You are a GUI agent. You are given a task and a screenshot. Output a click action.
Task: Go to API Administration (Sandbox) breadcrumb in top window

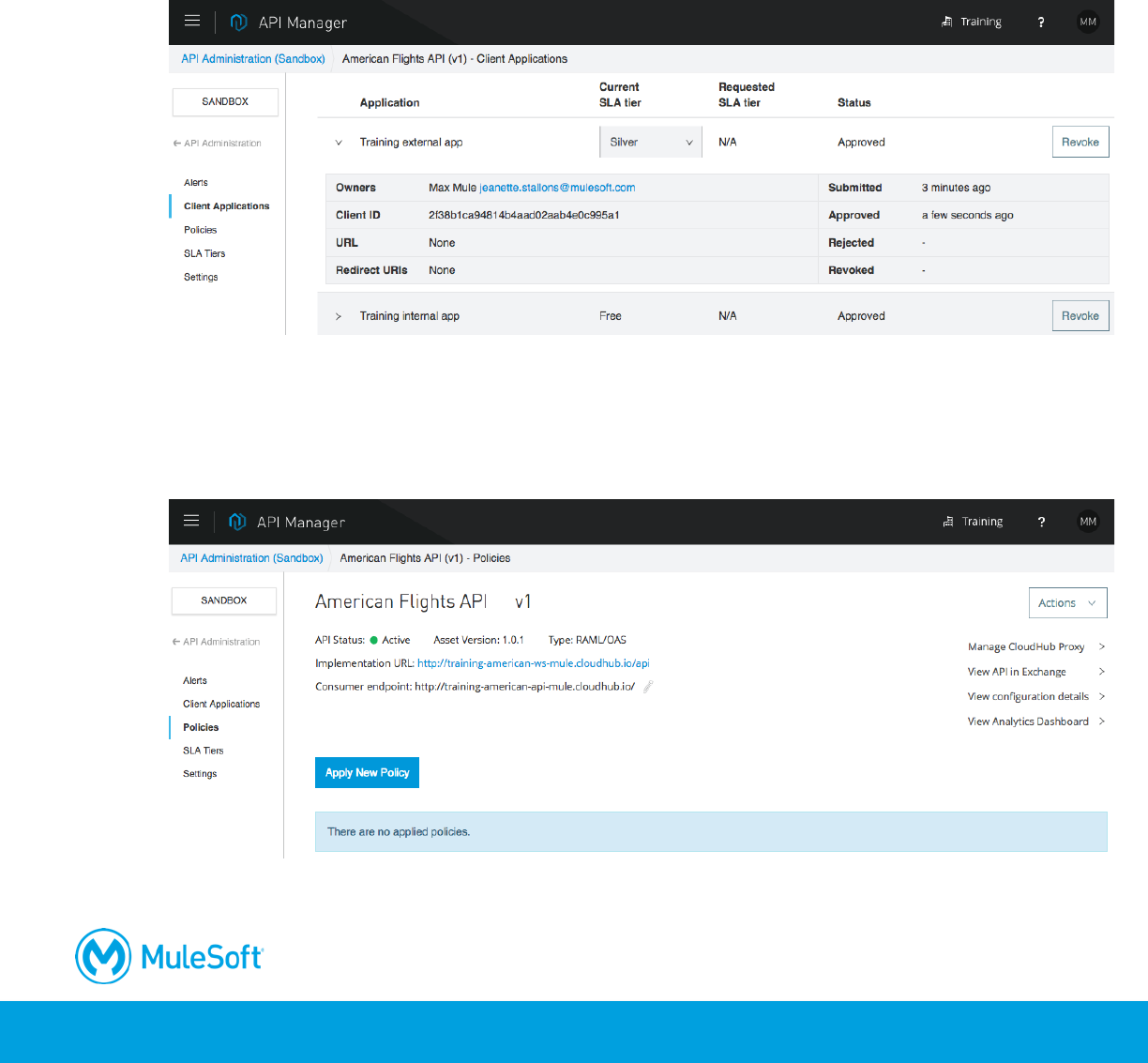click(x=253, y=59)
